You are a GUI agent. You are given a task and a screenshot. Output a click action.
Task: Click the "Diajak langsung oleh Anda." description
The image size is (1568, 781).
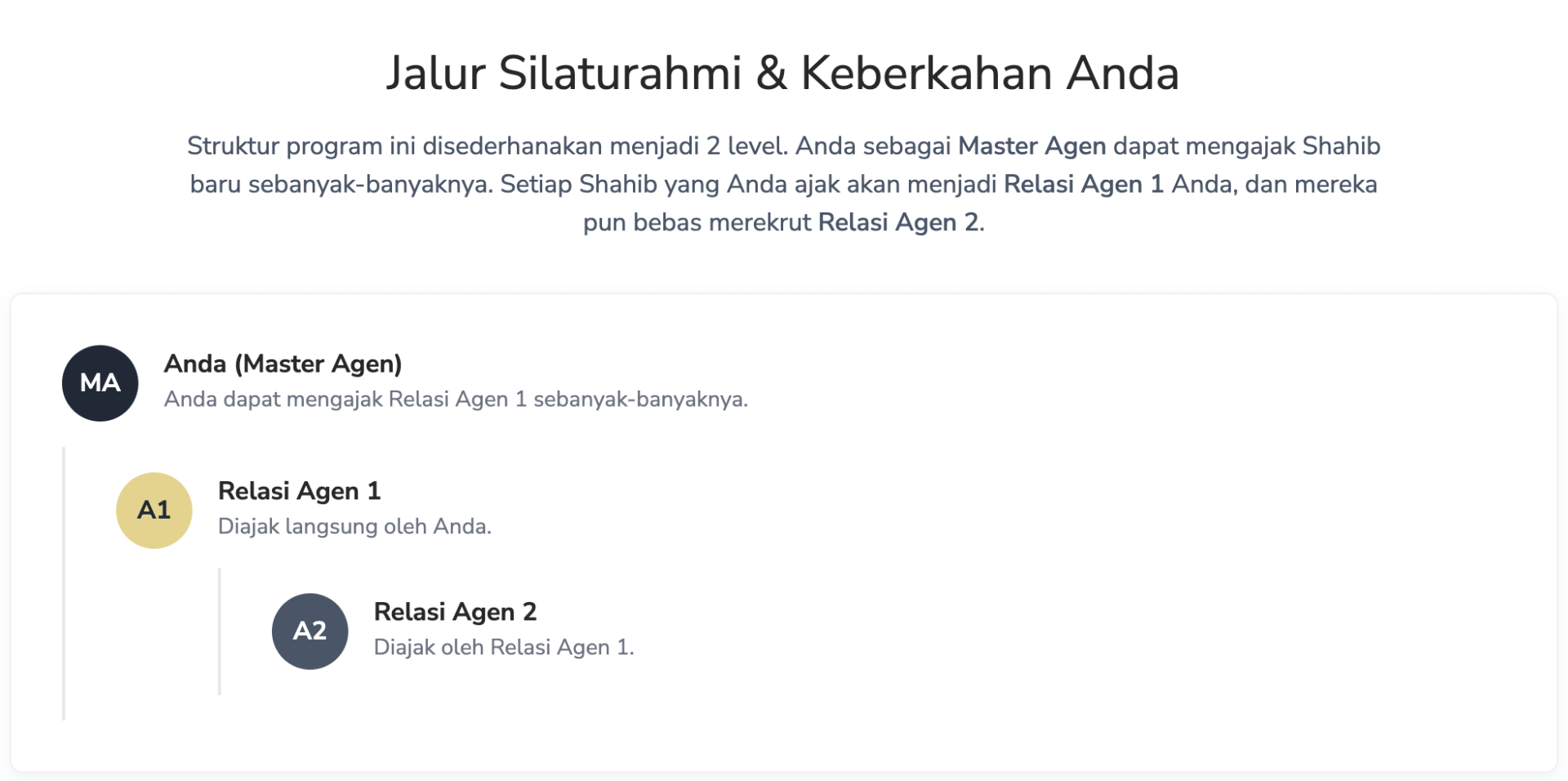pyautogui.click(x=354, y=527)
